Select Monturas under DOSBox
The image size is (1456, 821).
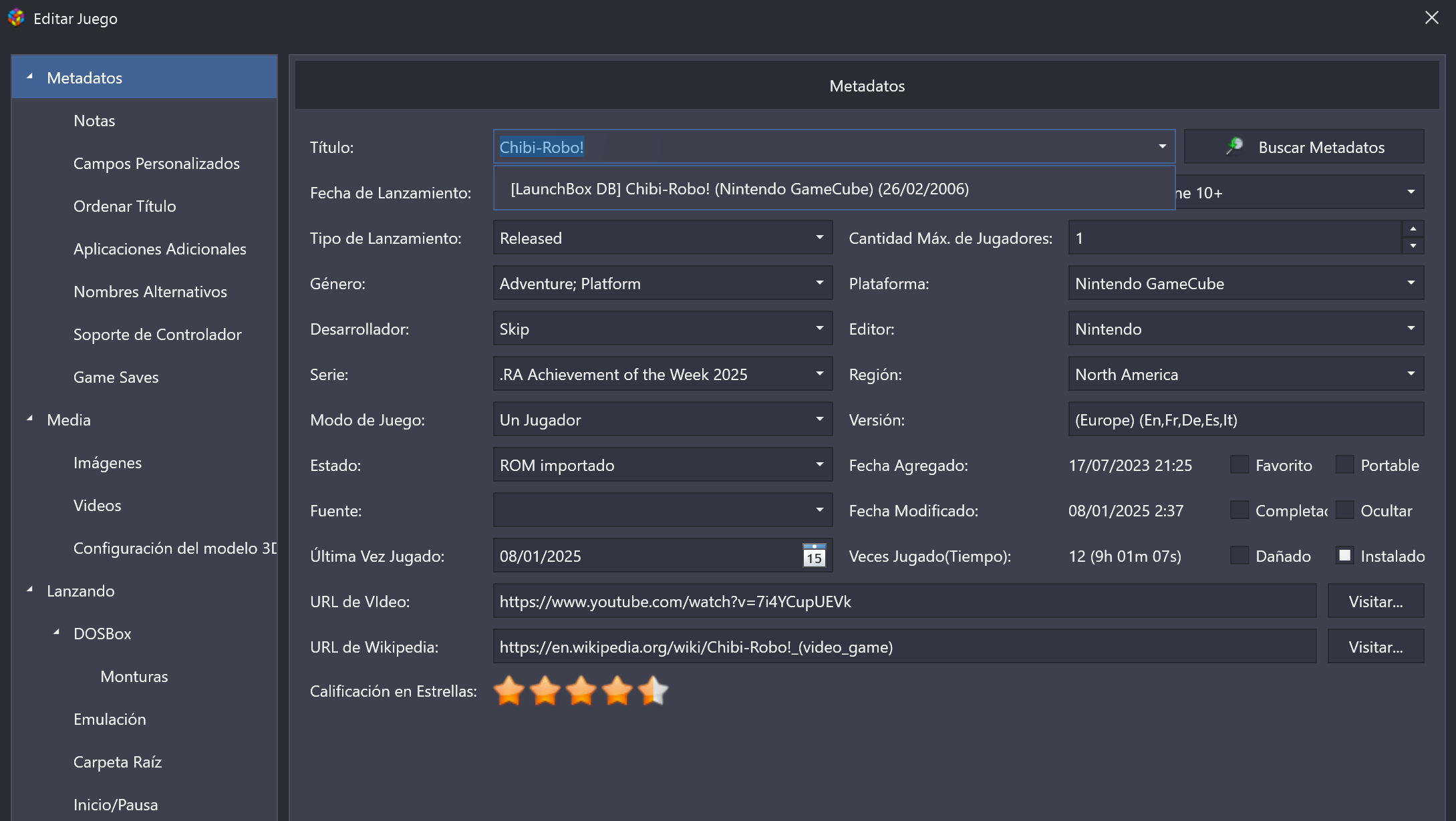(134, 677)
